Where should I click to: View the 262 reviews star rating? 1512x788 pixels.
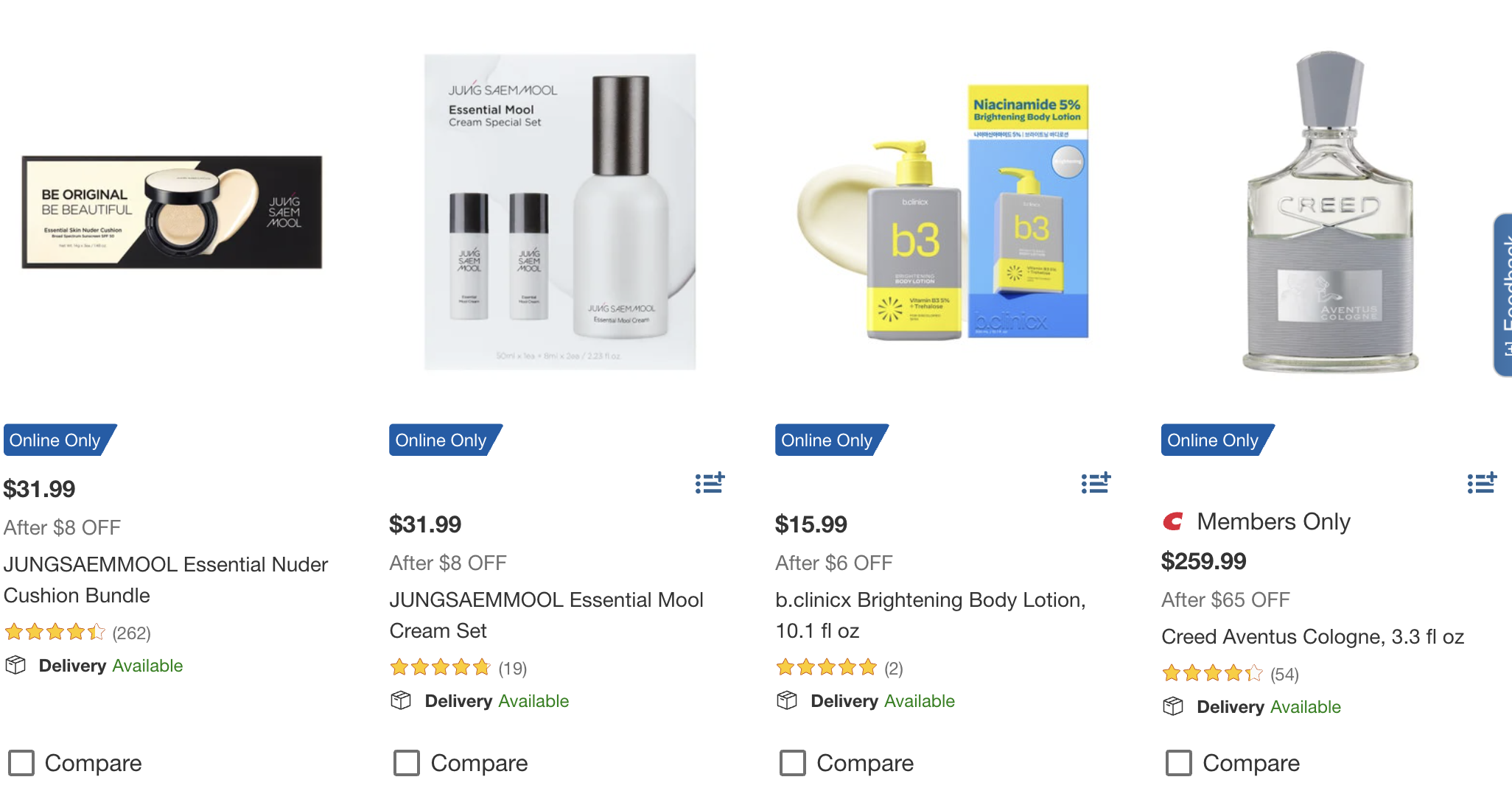coord(77,633)
